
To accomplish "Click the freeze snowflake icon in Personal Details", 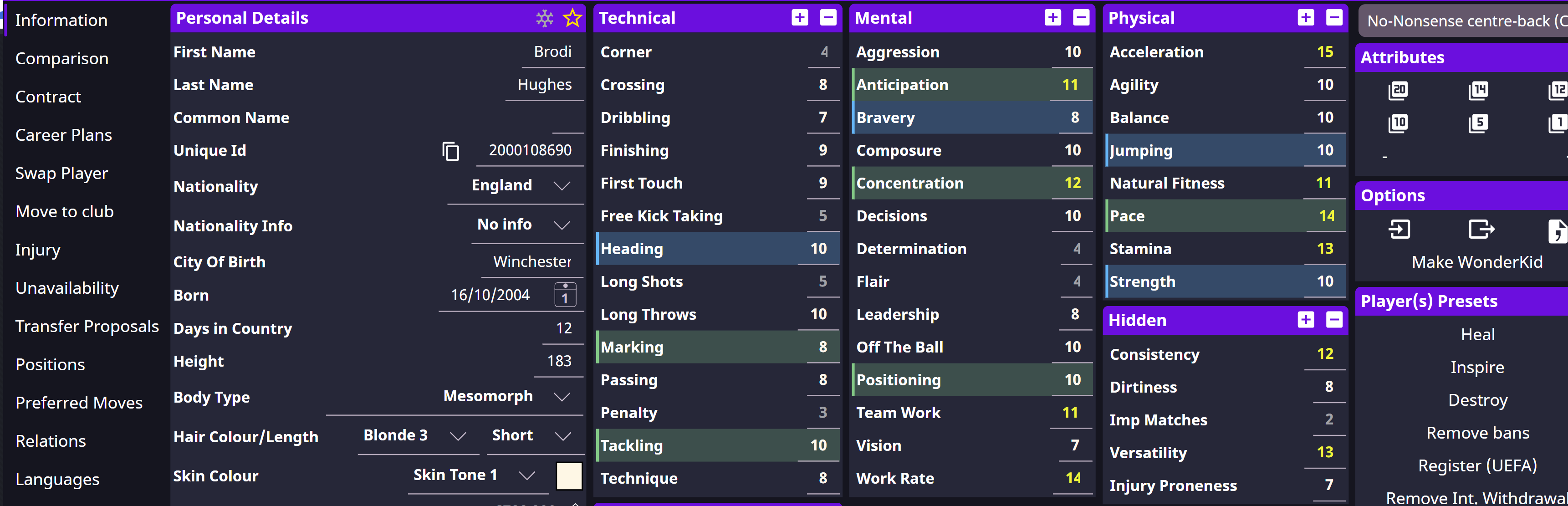I will [544, 18].
